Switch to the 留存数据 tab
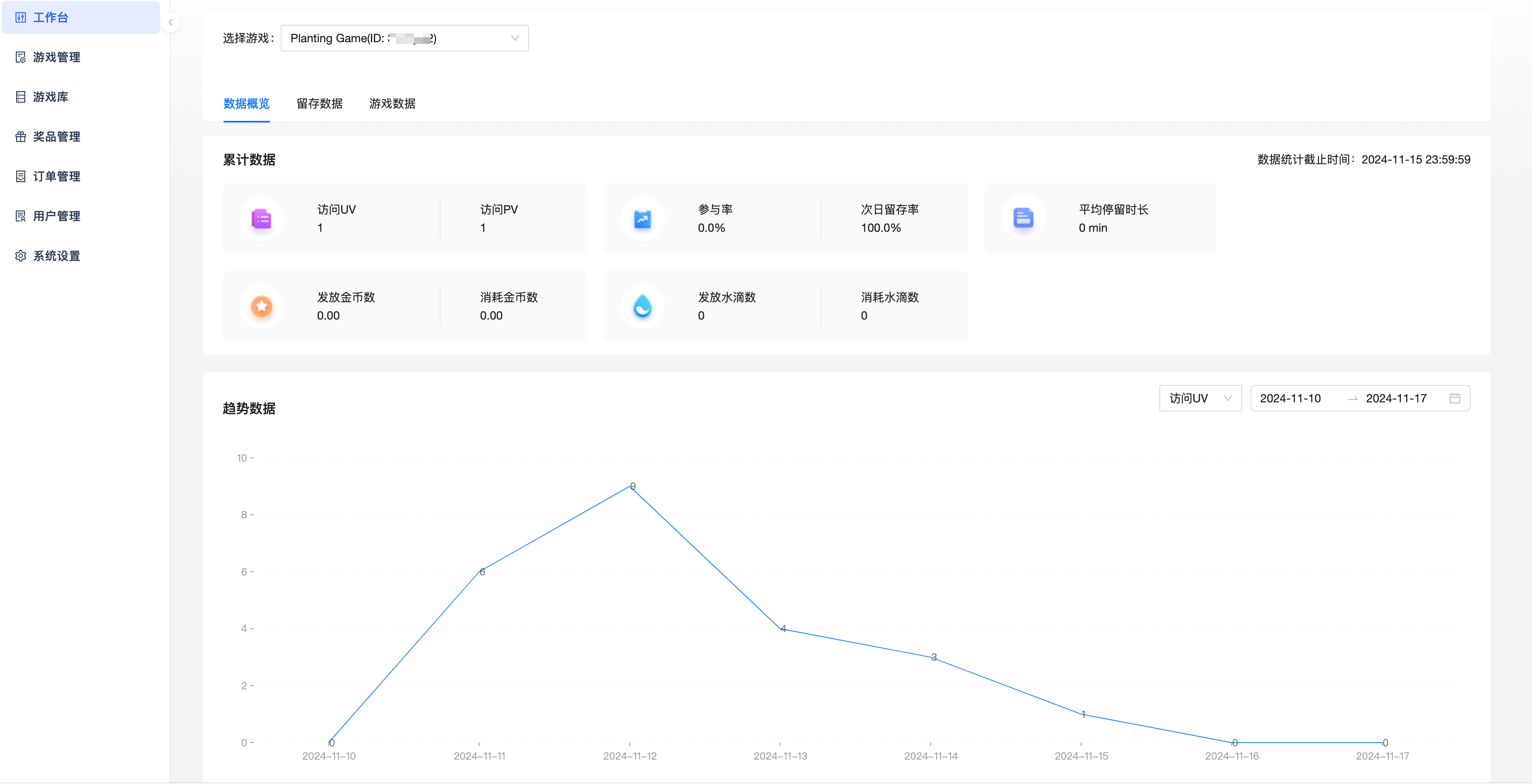 click(x=319, y=103)
